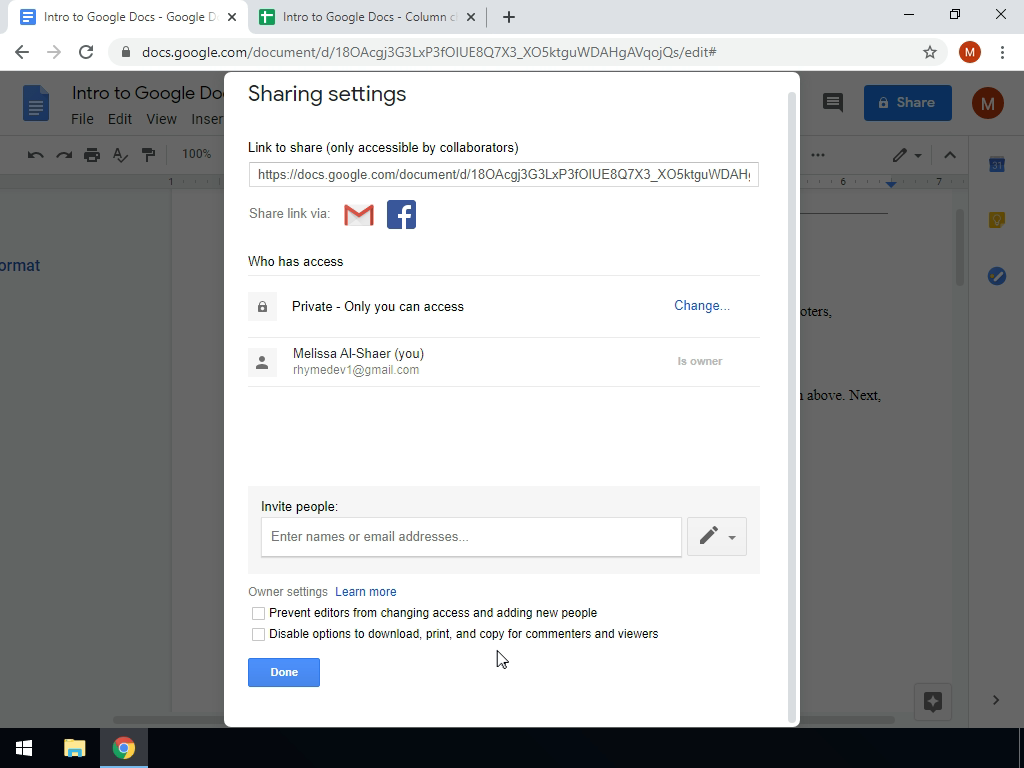This screenshot has height=768, width=1024.
Task: Open Google Calendar side panel icon
Action: [x=997, y=165]
